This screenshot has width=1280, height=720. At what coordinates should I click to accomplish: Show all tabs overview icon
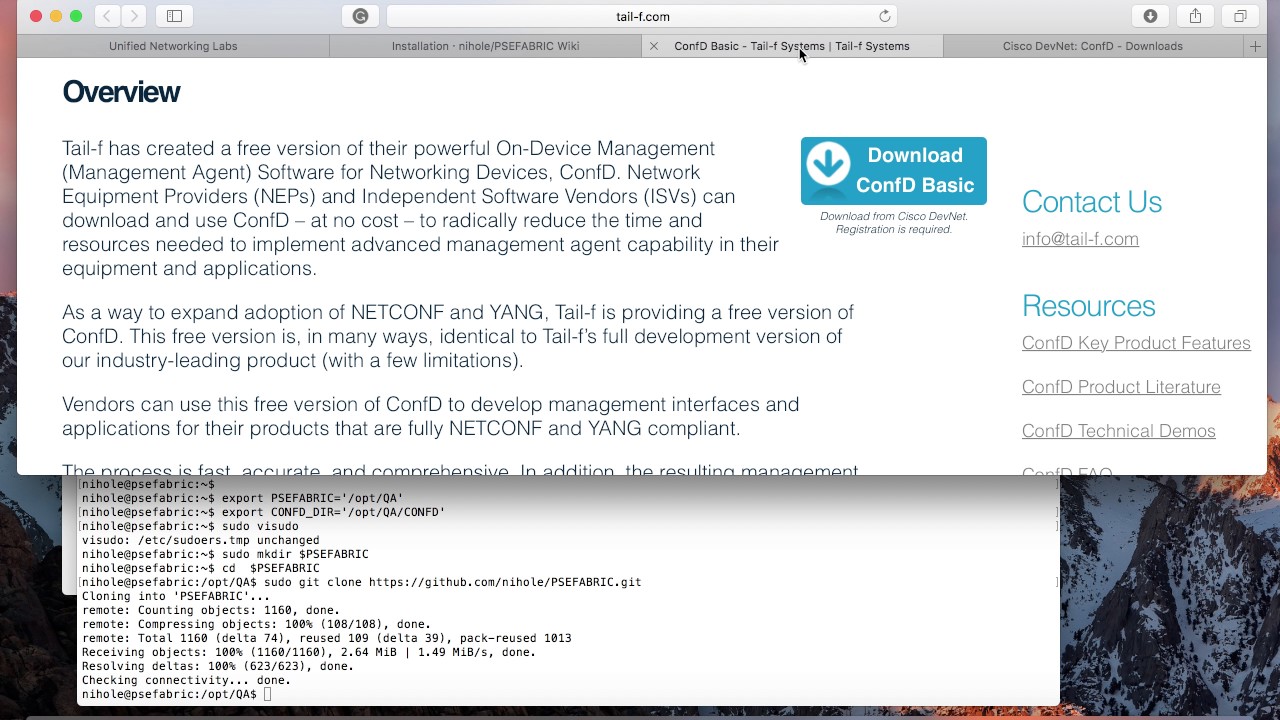[x=1240, y=16]
